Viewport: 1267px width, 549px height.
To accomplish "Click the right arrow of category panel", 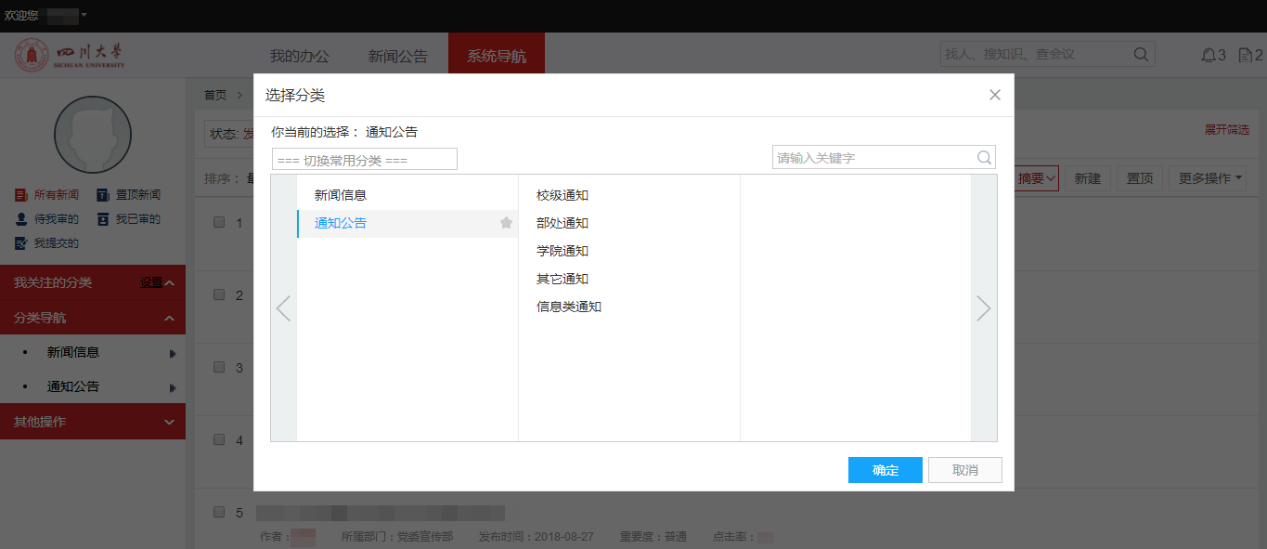I will (x=984, y=308).
